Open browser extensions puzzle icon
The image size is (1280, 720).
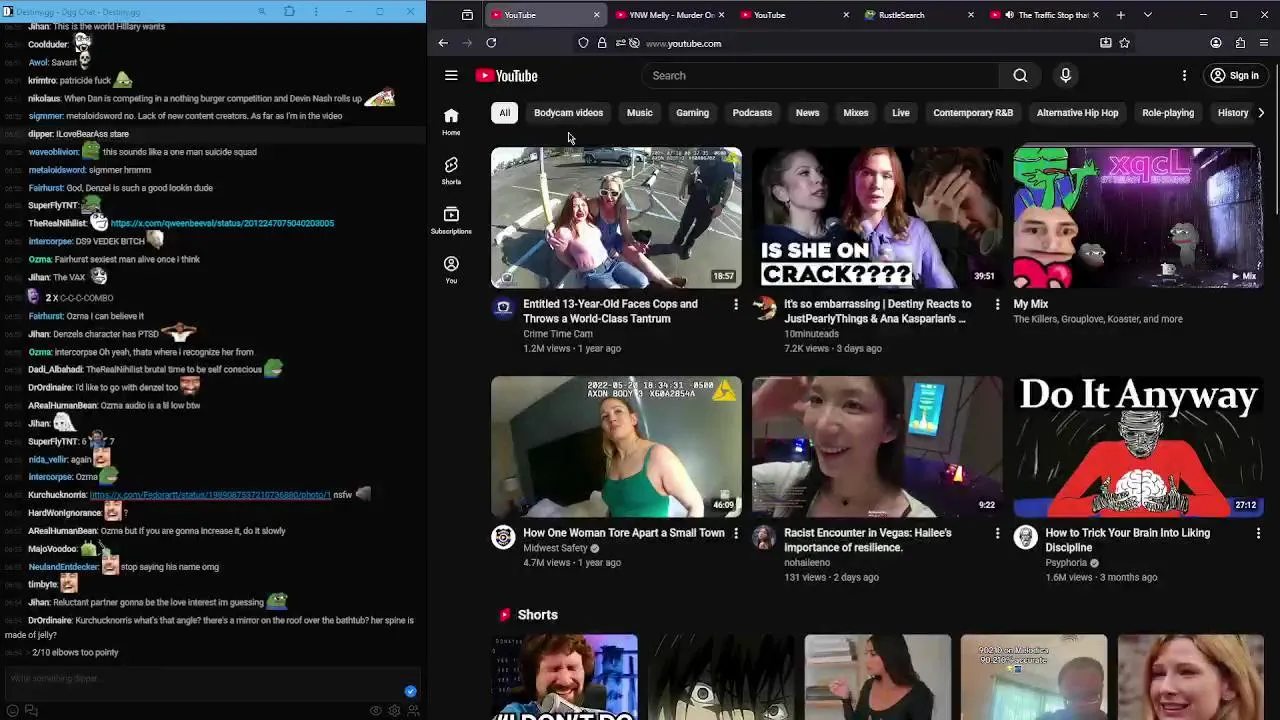pos(1240,43)
